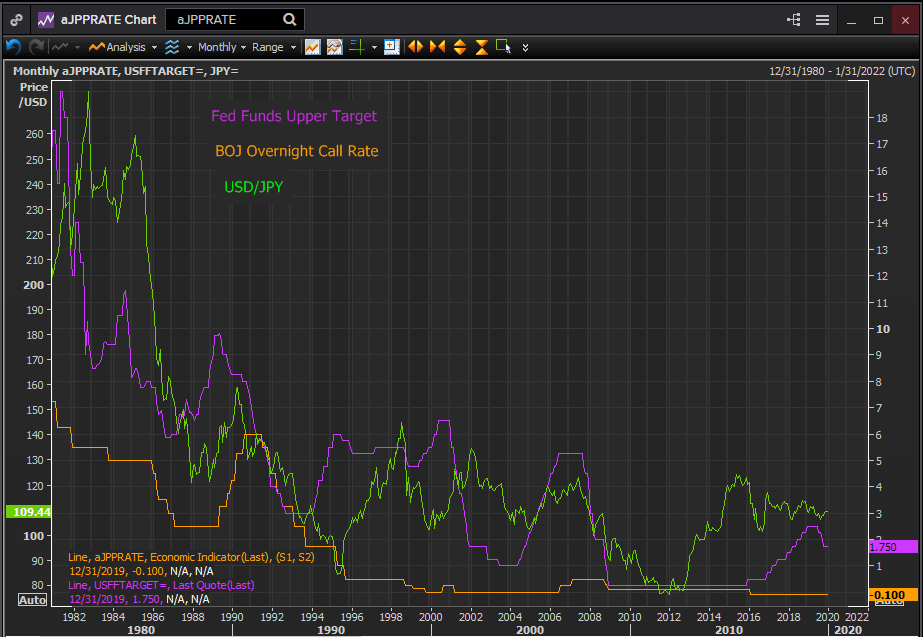Click the channel linking icon near window controls
The image size is (923, 637).
coord(794,20)
